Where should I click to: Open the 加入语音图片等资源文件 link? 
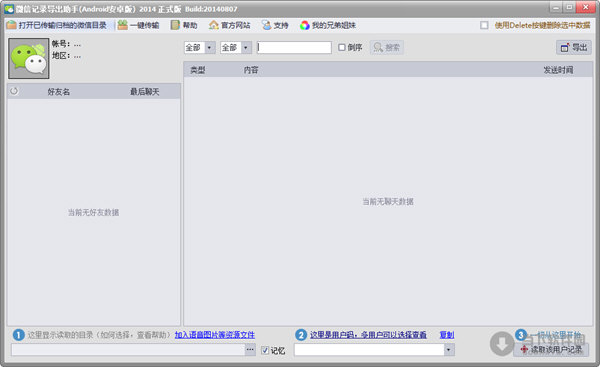215,335
